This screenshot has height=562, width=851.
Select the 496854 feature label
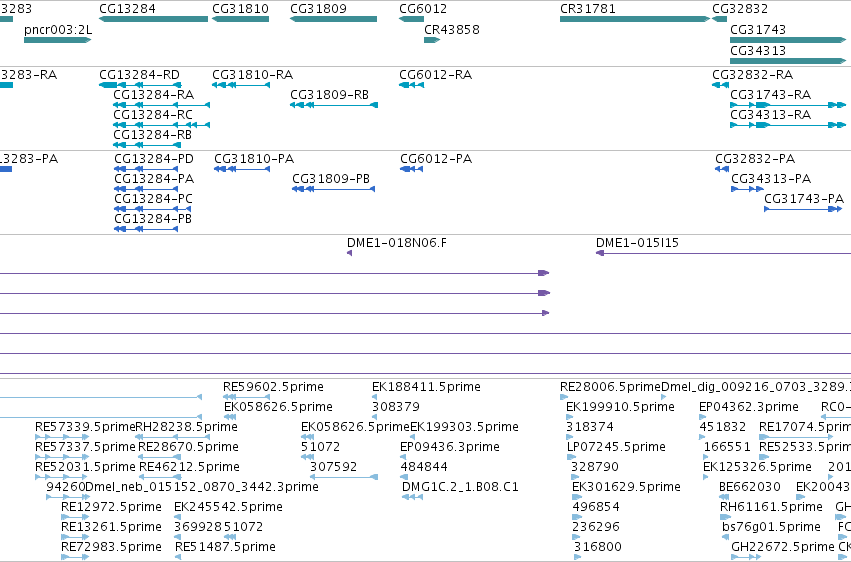click(596, 507)
